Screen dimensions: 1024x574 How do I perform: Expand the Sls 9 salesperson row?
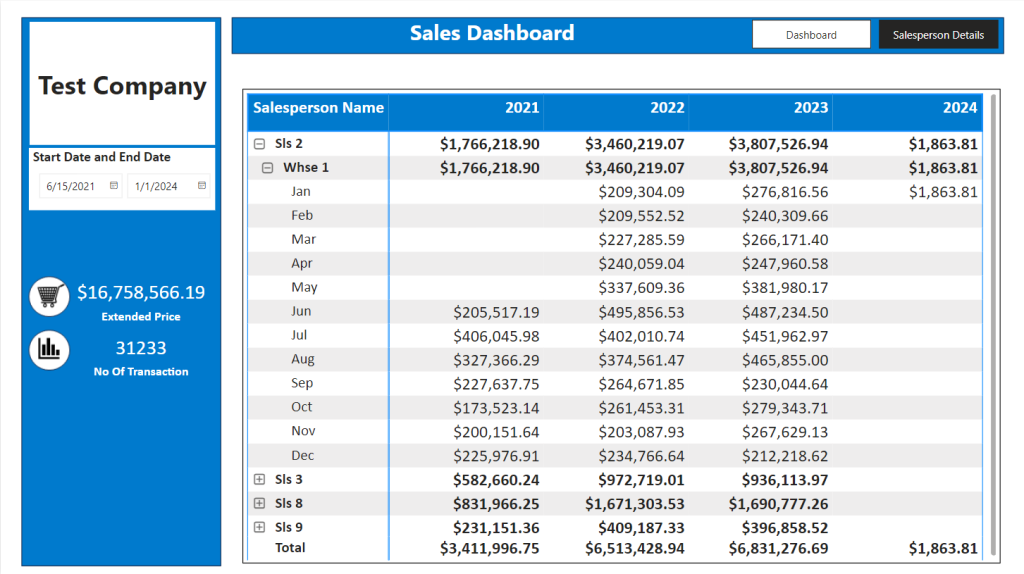point(259,527)
